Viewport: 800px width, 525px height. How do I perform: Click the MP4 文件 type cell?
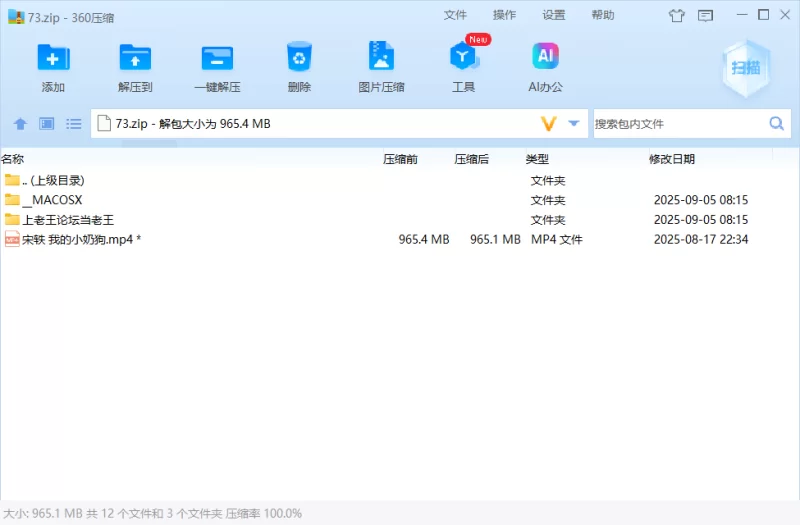[x=557, y=239]
